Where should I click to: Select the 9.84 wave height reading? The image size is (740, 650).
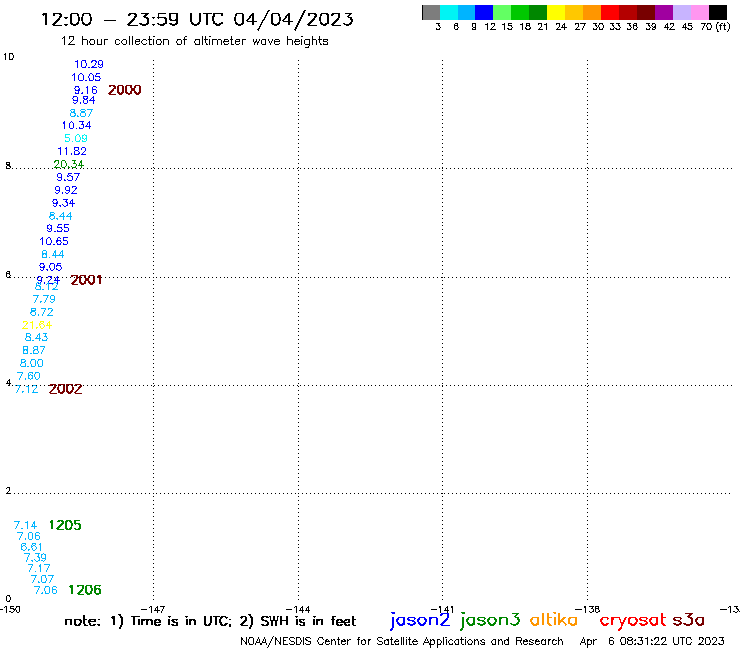point(84,100)
